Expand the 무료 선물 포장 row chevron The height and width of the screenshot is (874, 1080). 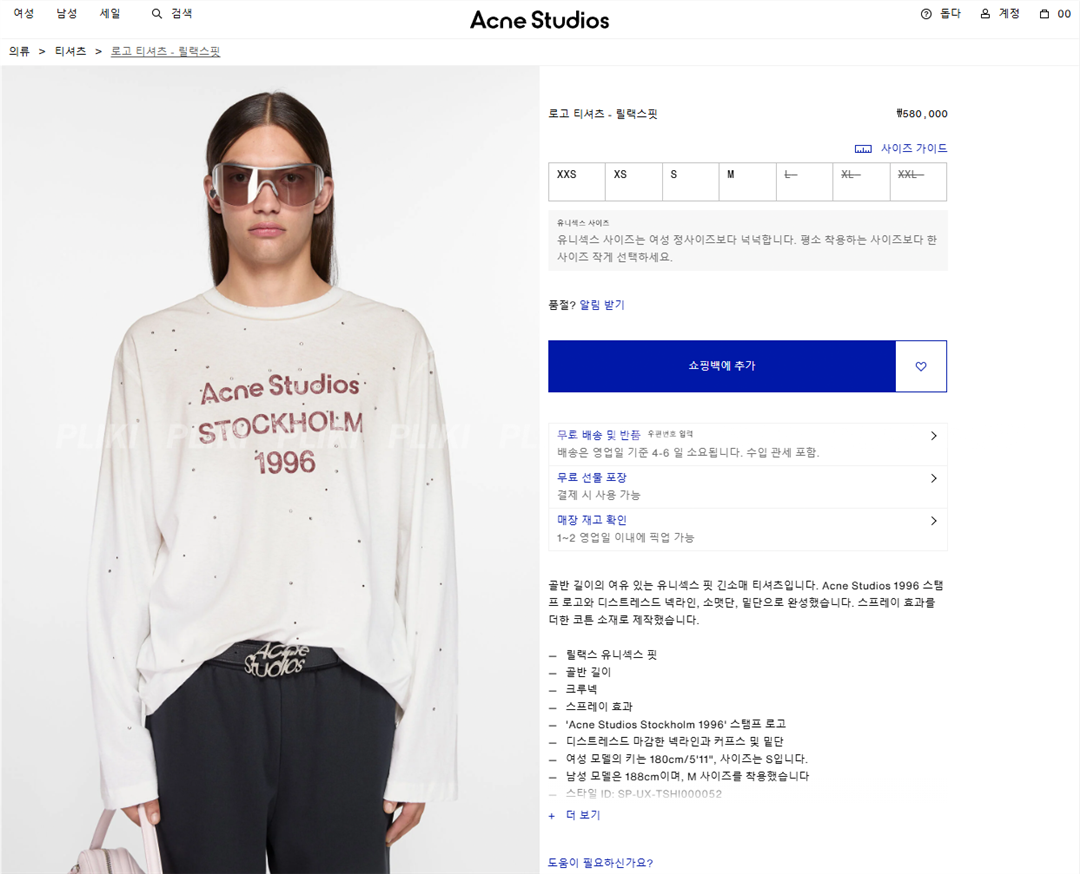(933, 479)
